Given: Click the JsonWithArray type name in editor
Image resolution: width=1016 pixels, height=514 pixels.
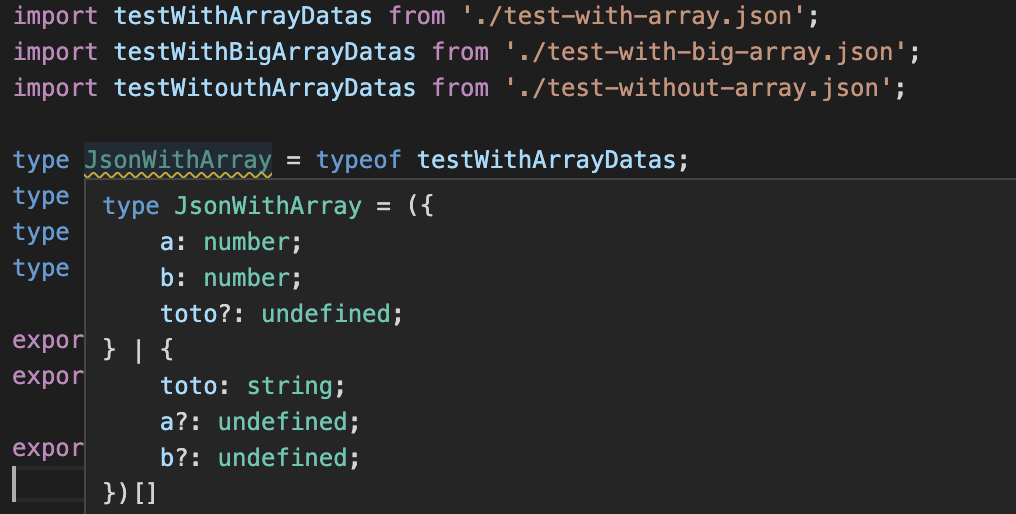Looking at the screenshot, I should 178,160.
